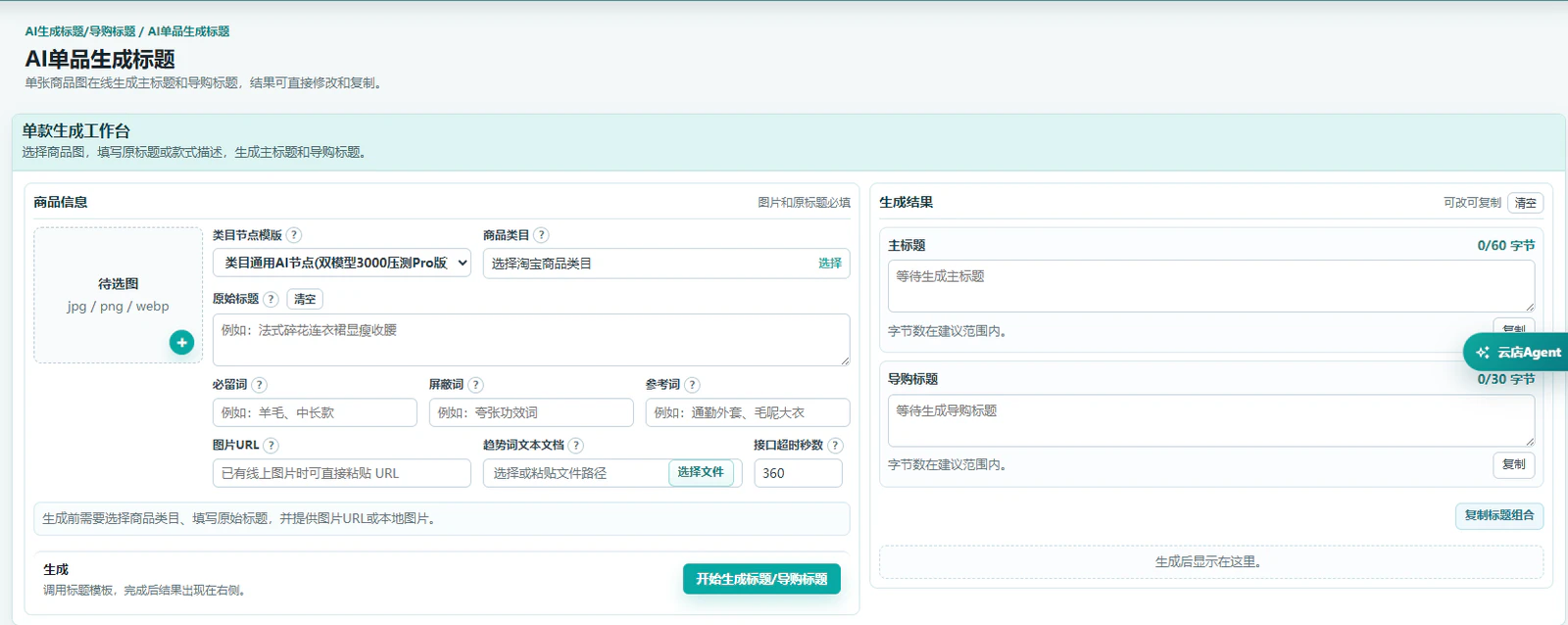Click the 可改可复制 label
This screenshot has width=1568, height=625.
pos(1472,203)
